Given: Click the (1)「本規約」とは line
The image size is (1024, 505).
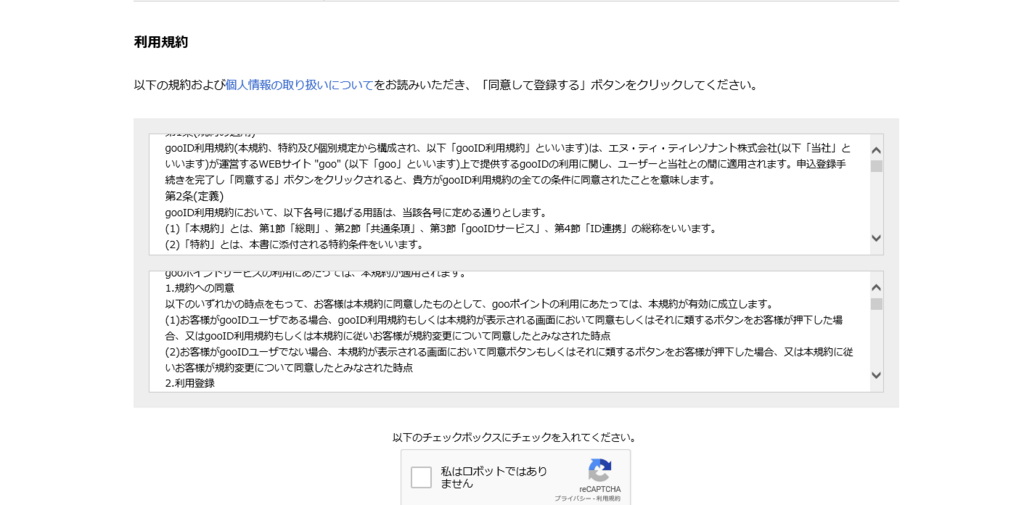Looking at the screenshot, I should [441, 229].
